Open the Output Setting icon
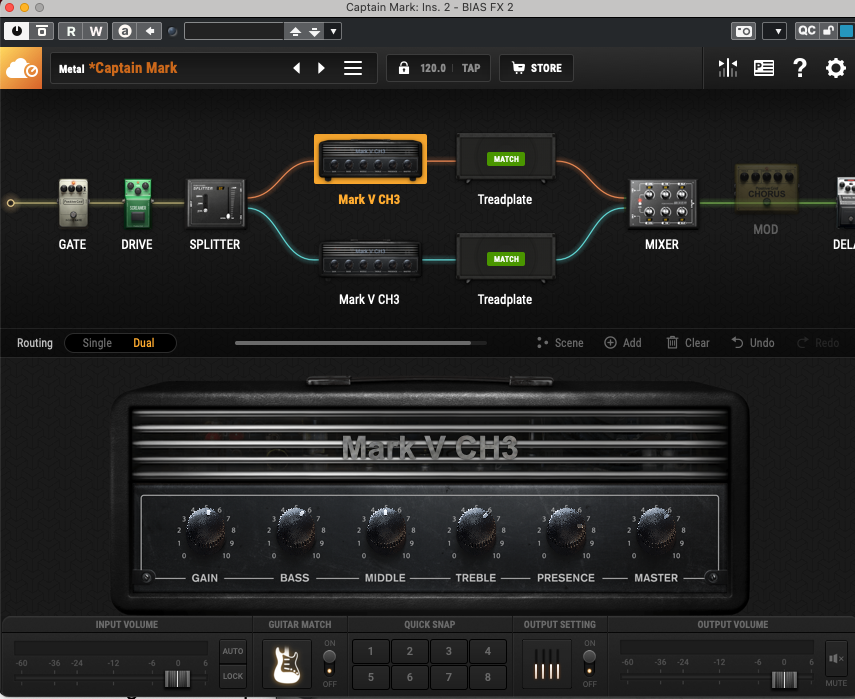 pyautogui.click(x=547, y=664)
